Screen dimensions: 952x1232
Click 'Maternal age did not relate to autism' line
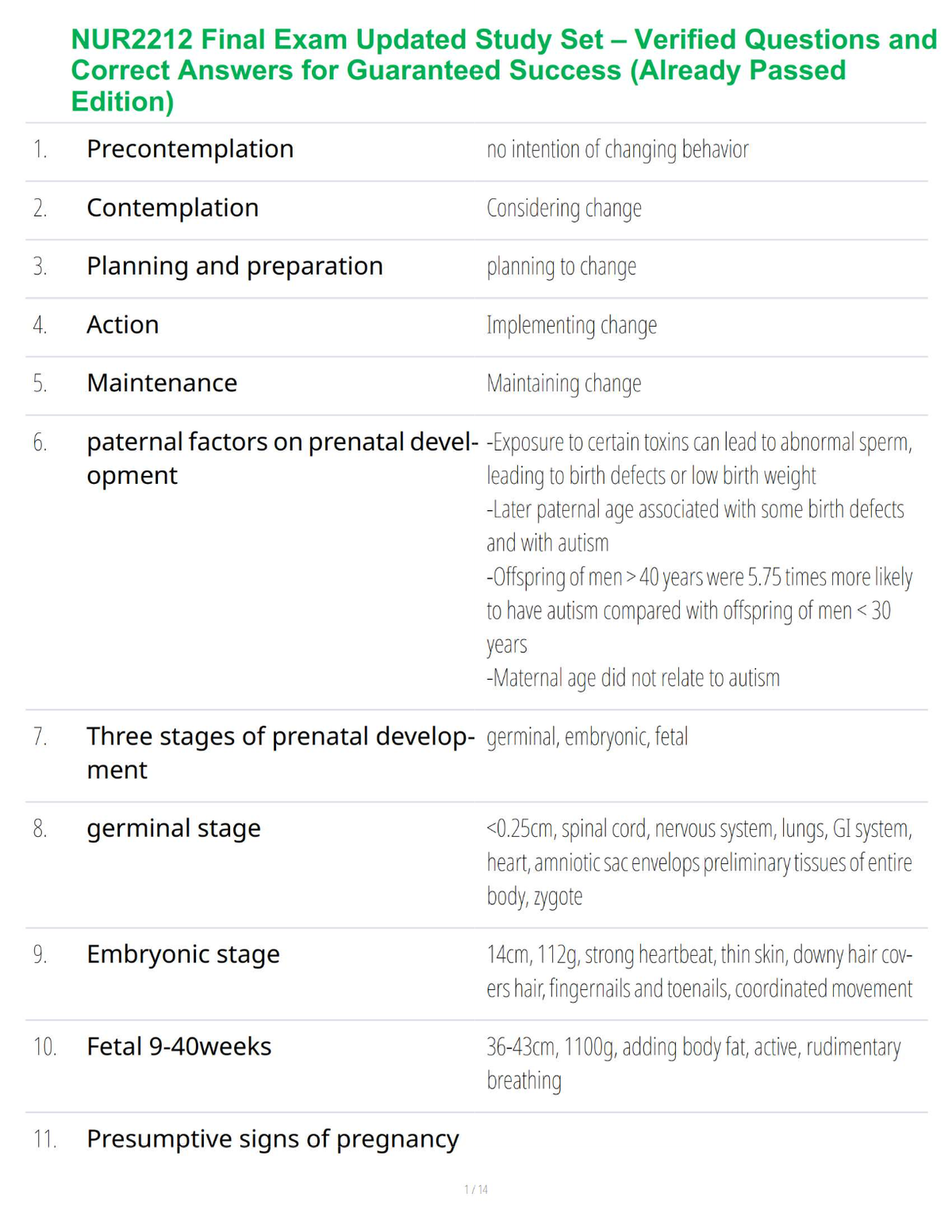(x=633, y=678)
